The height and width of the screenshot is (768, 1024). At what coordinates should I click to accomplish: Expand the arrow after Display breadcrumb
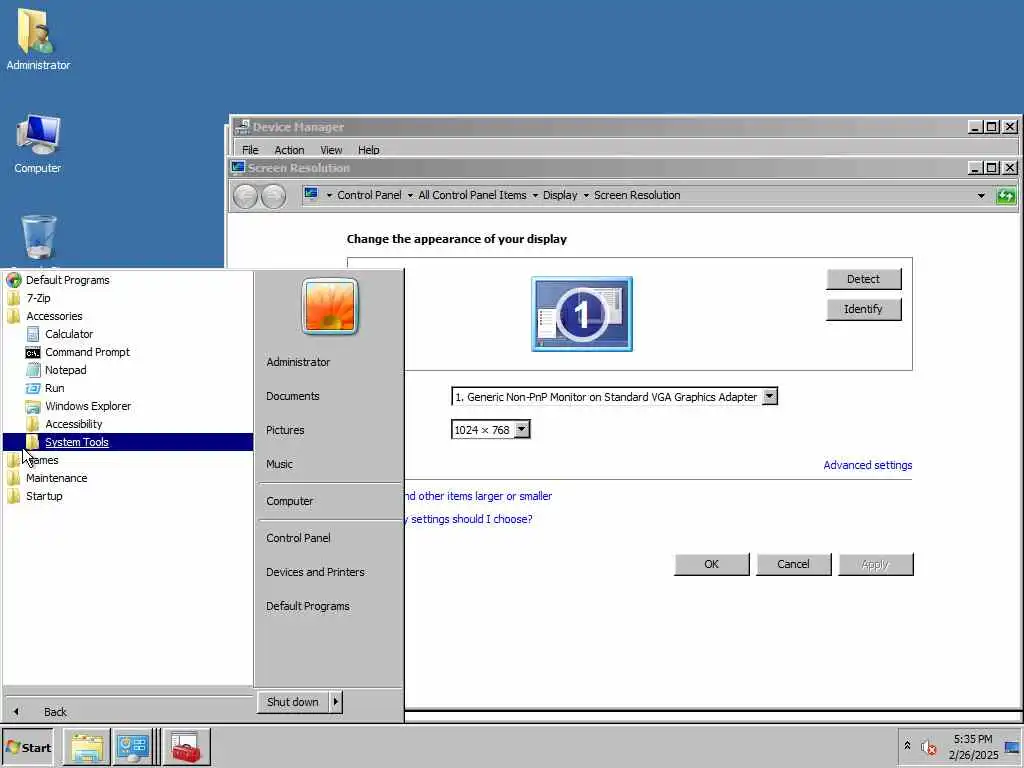click(586, 195)
